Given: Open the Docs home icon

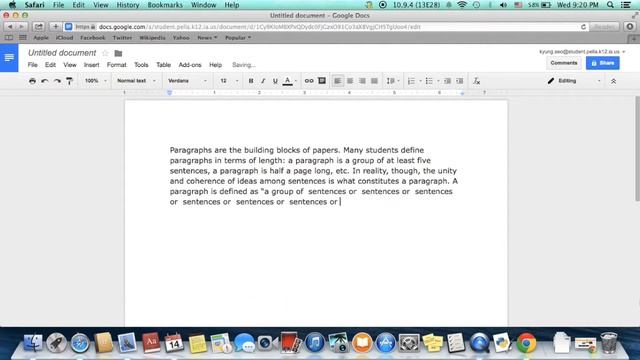Looking at the screenshot, I should pyautogui.click(x=9, y=58).
